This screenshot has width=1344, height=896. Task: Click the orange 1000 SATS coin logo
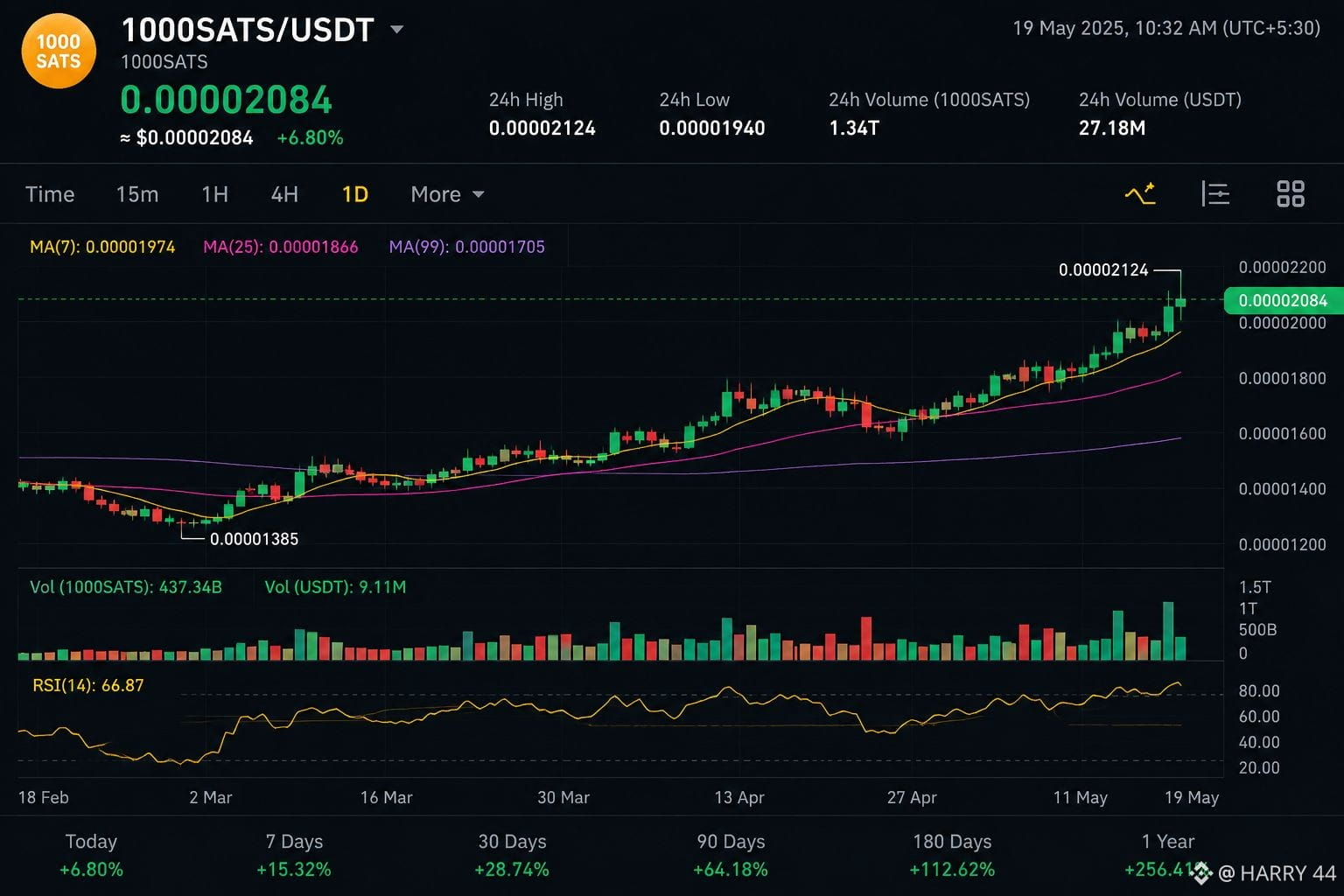(59, 51)
